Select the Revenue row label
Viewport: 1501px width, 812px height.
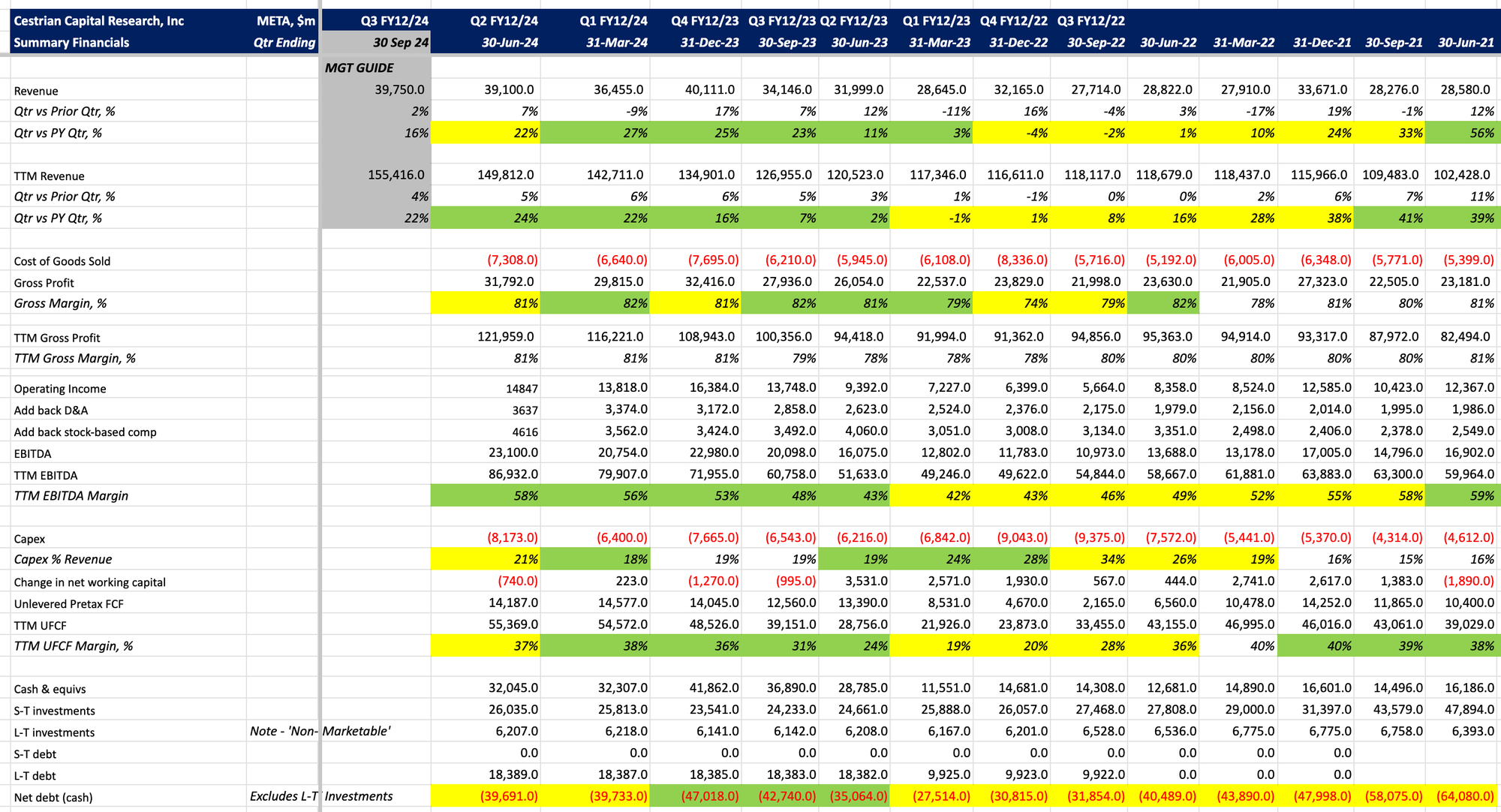pyautogui.click(x=36, y=91)
